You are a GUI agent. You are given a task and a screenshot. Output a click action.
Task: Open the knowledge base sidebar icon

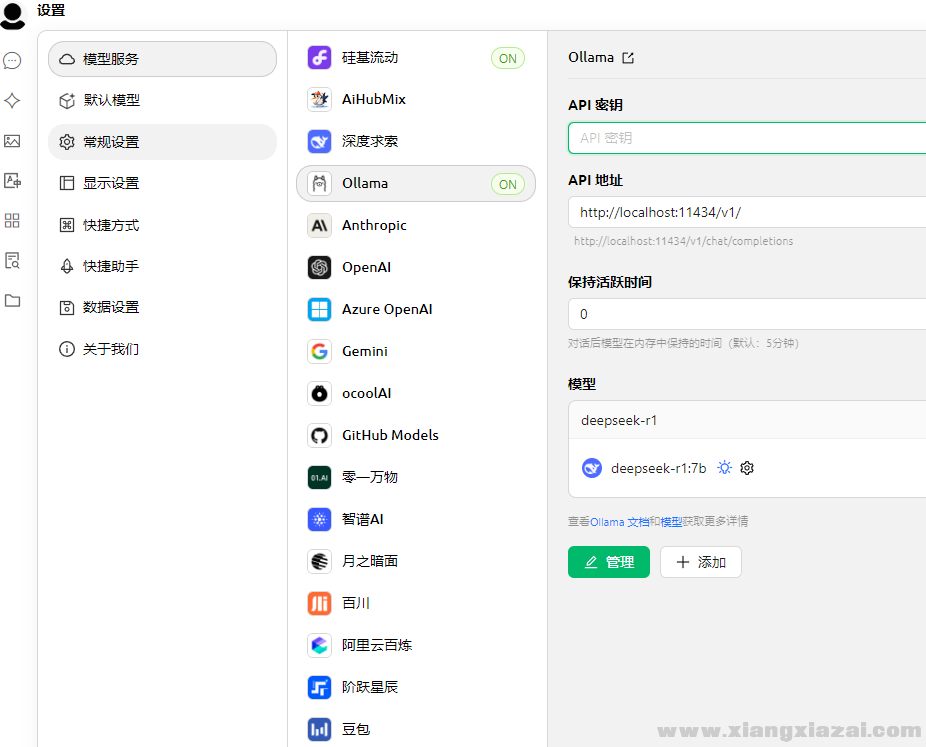12,260
